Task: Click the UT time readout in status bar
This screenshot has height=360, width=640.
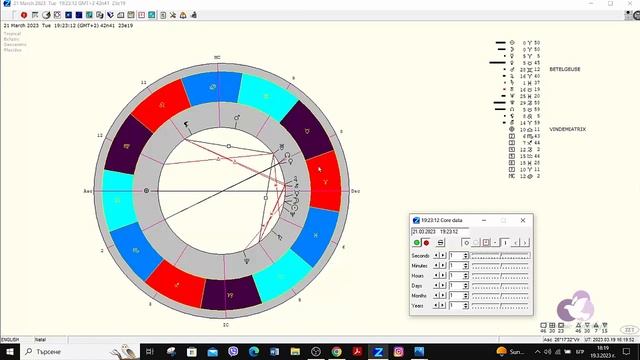Action: 609,340
